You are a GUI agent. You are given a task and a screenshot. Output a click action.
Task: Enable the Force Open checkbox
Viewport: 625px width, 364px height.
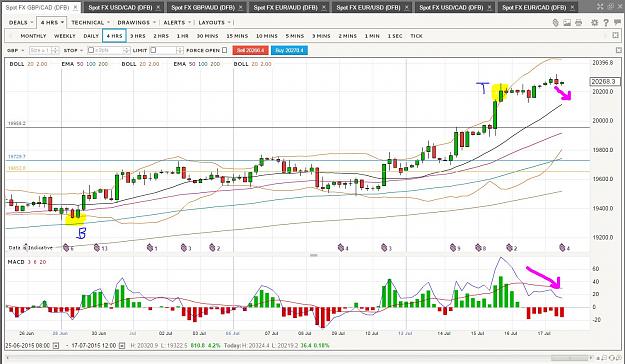tap(224, 50)
